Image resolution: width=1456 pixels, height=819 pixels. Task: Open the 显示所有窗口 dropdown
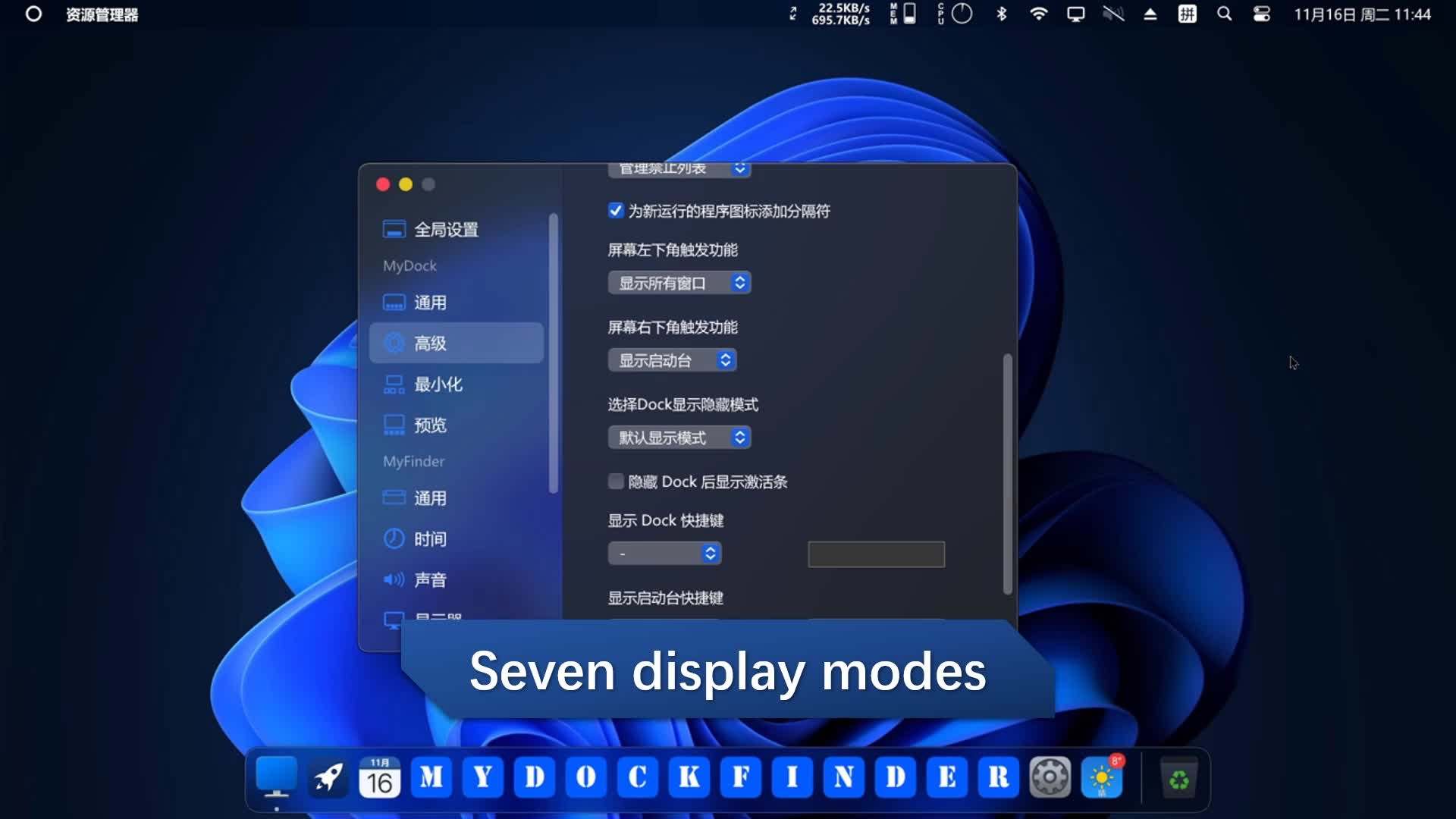(679, 283)
